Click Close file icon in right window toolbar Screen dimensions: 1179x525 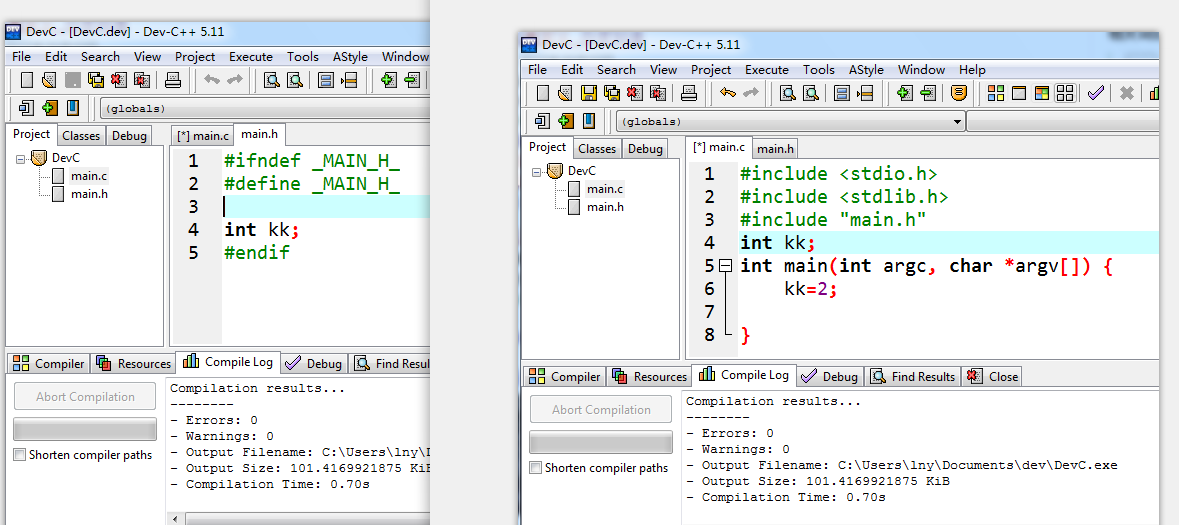coord(635,93)
